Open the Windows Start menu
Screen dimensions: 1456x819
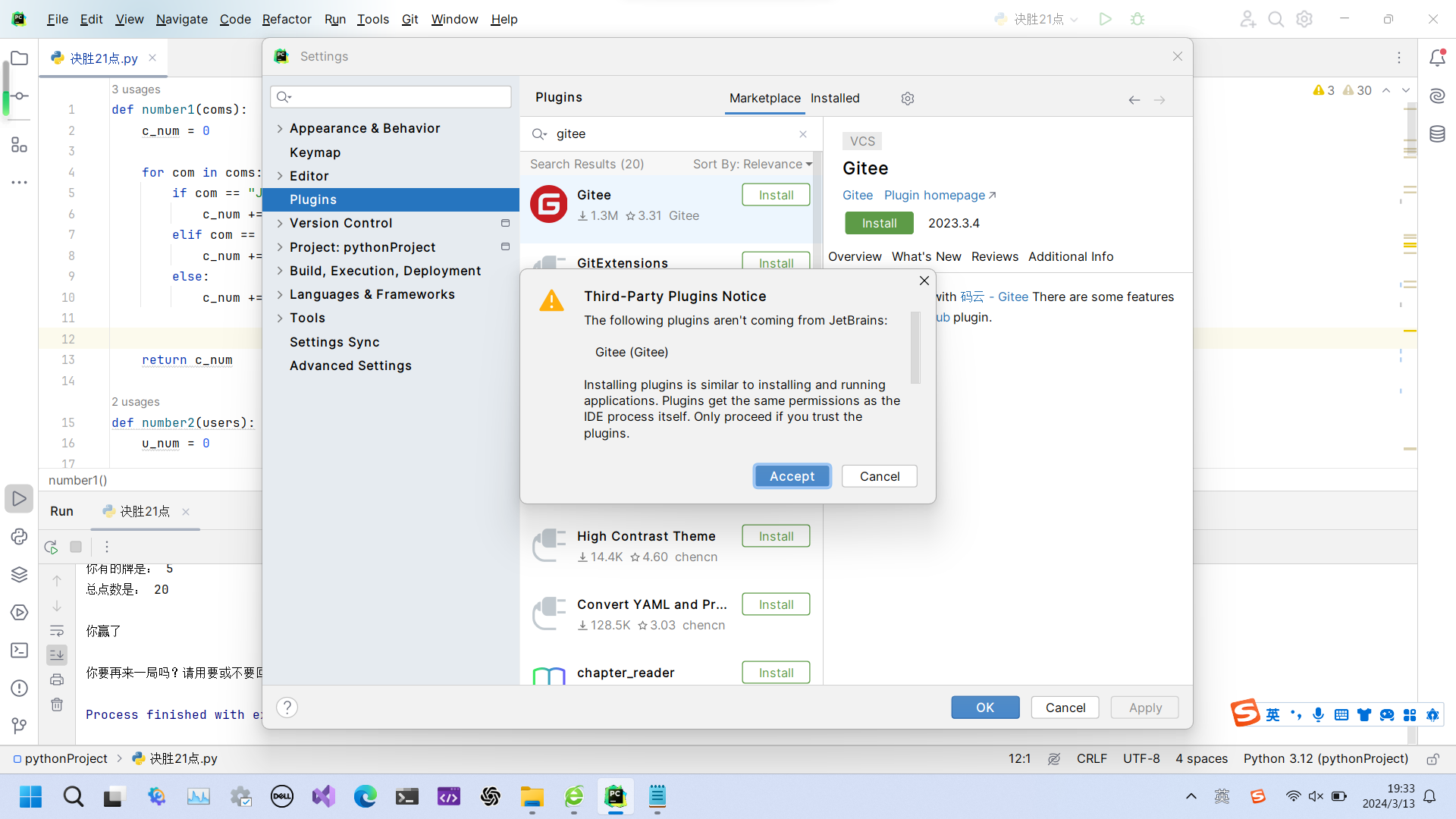[31, 796]
